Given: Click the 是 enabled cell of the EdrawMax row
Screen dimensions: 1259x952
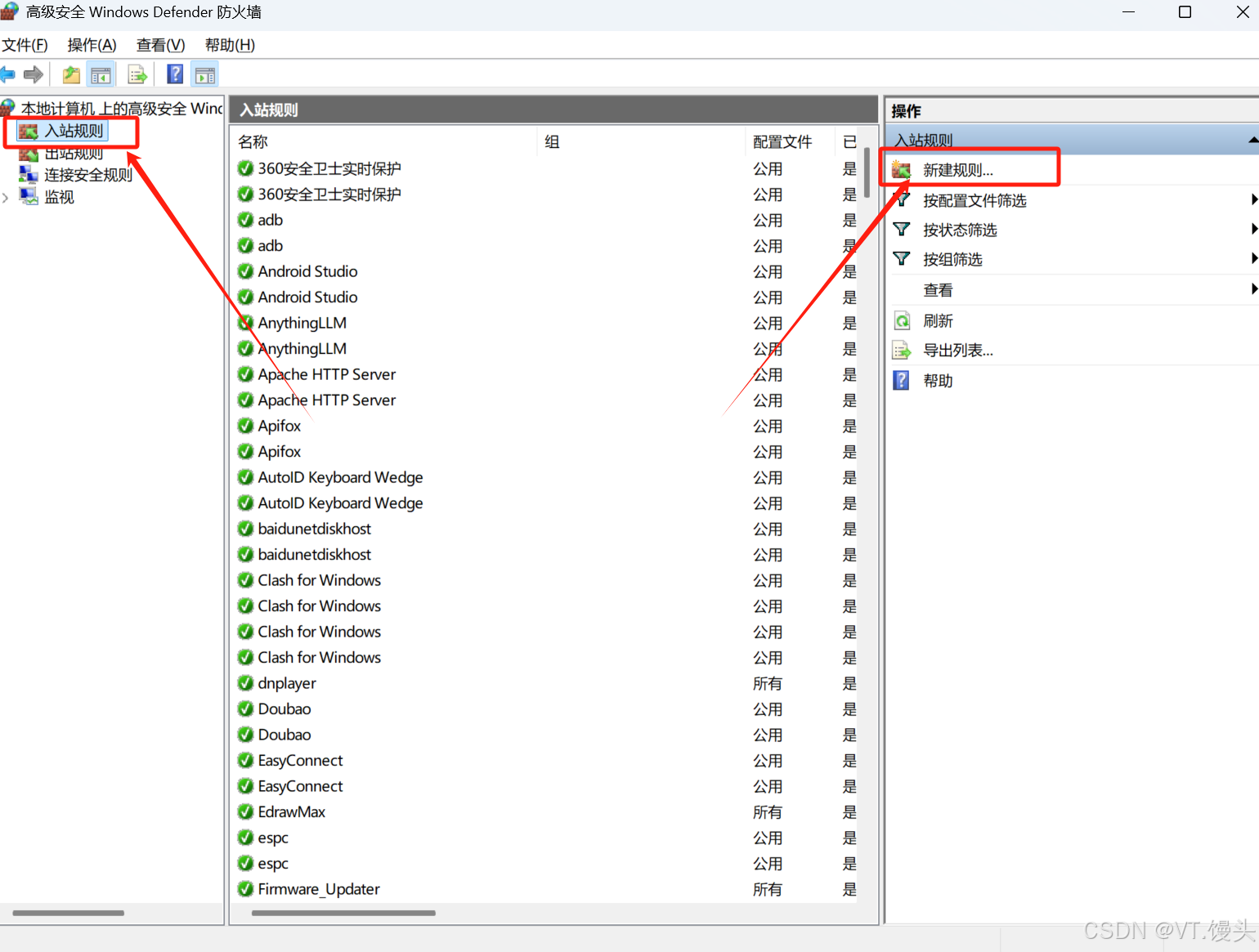Looking at the screenshot, I should pos(849,811).
